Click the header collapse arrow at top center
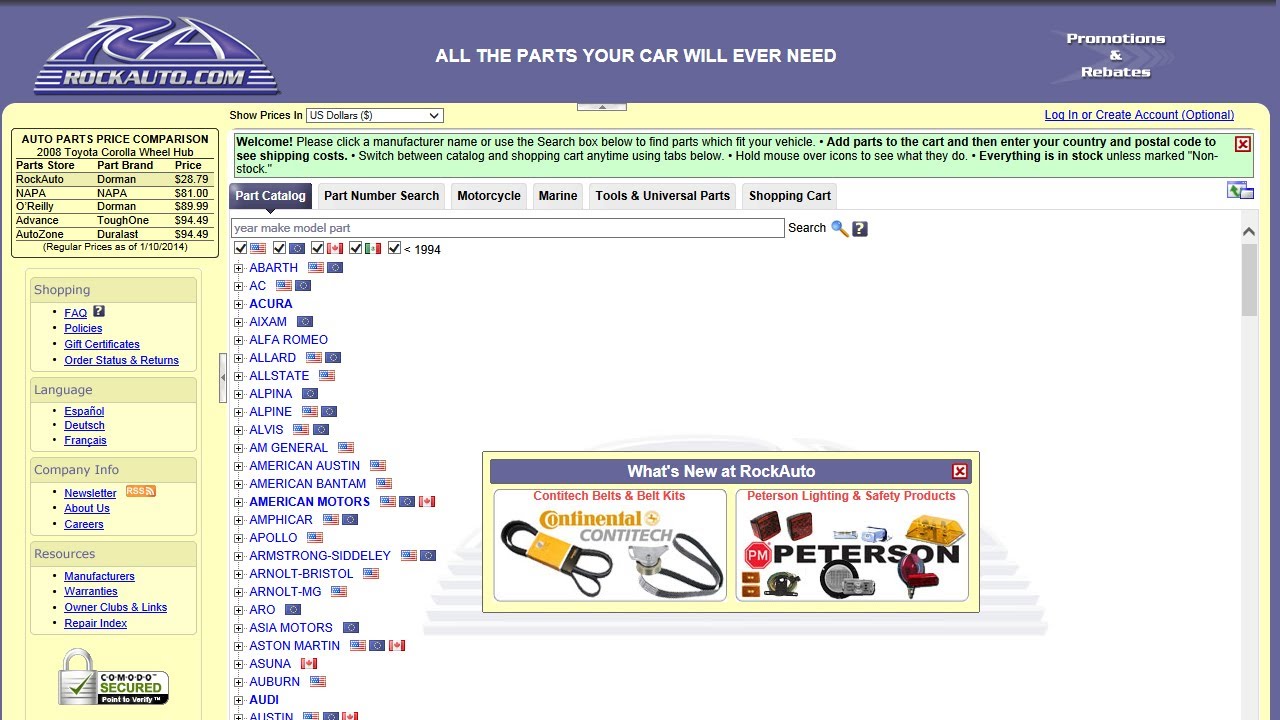Viewport: 1280px width, 720px height. coord(602,106)
